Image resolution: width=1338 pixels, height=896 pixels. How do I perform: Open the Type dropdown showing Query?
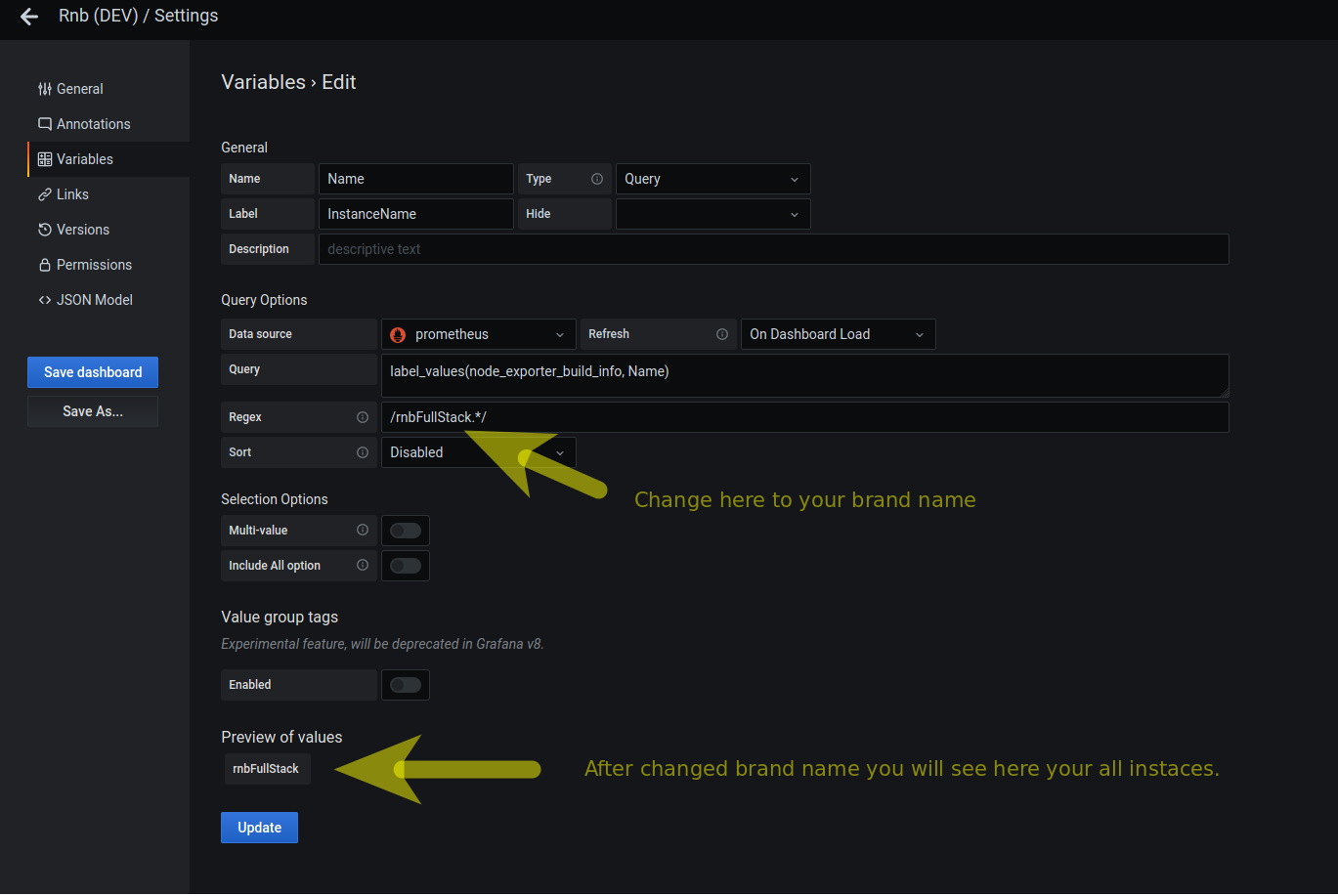coord(712,179)
